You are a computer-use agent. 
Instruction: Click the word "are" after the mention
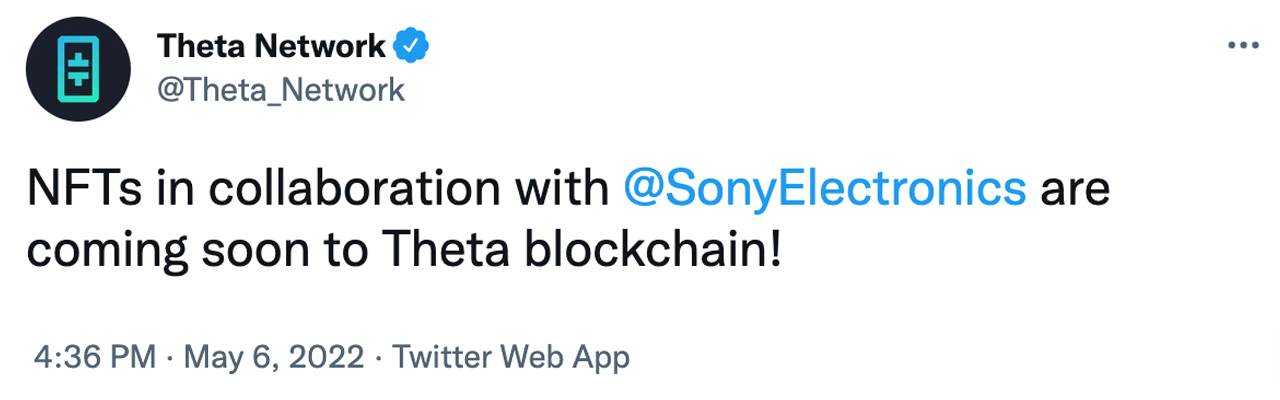click(1075, 191)
